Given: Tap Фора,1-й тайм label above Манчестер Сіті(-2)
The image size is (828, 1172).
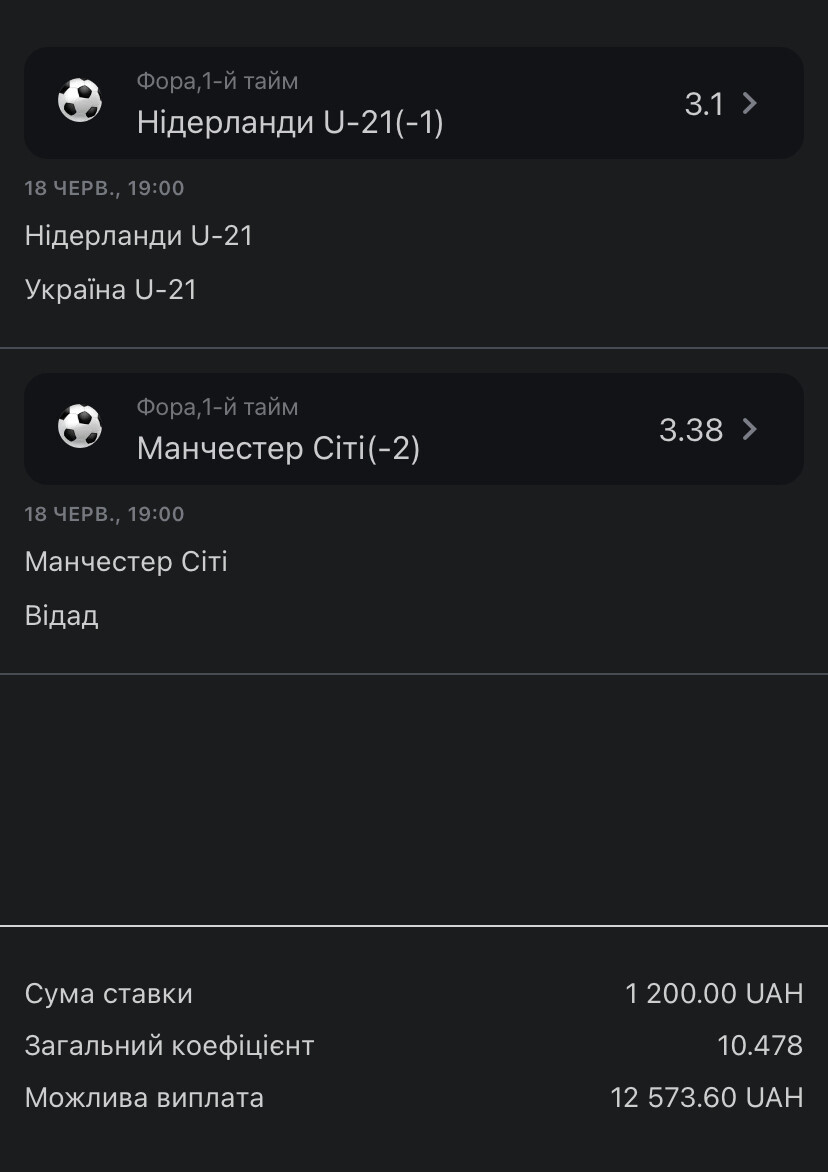Looking at the screenshot, I should 217,407.
